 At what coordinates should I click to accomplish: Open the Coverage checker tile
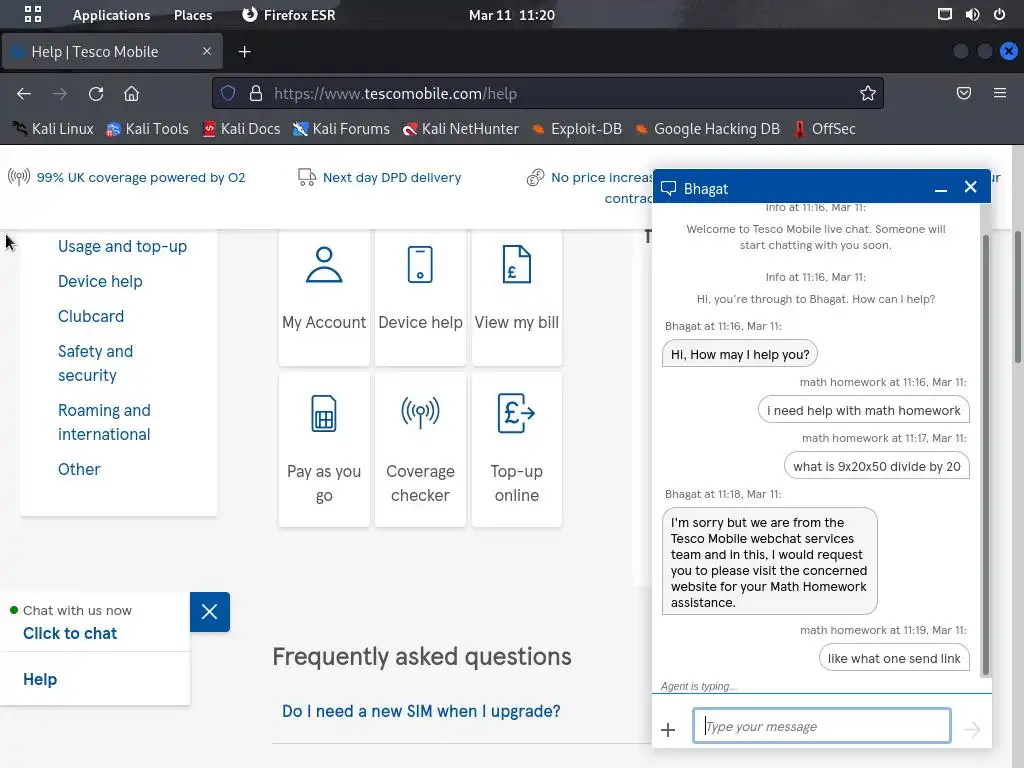click(420, 449)
